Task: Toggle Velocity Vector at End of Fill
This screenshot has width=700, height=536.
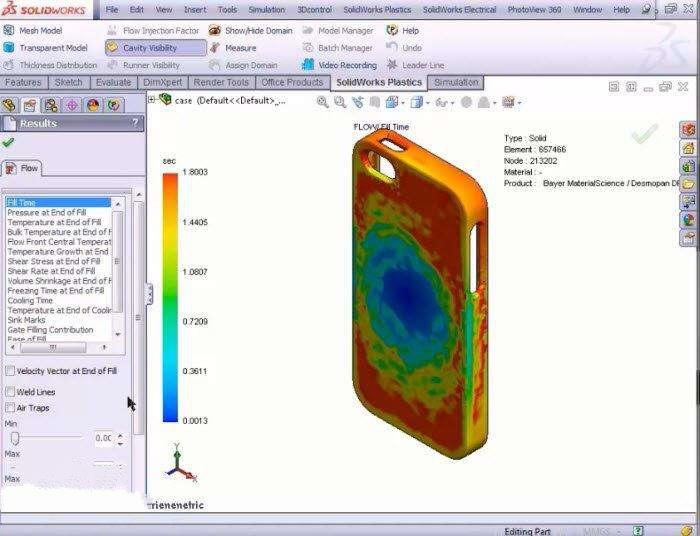Action: pyautogui.click(x=10, y=370)
